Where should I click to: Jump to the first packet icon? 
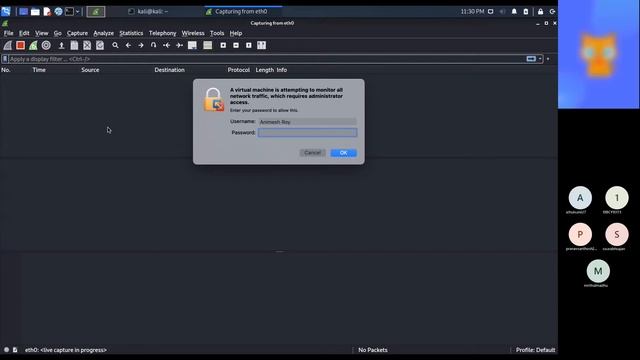coord(167,45)
